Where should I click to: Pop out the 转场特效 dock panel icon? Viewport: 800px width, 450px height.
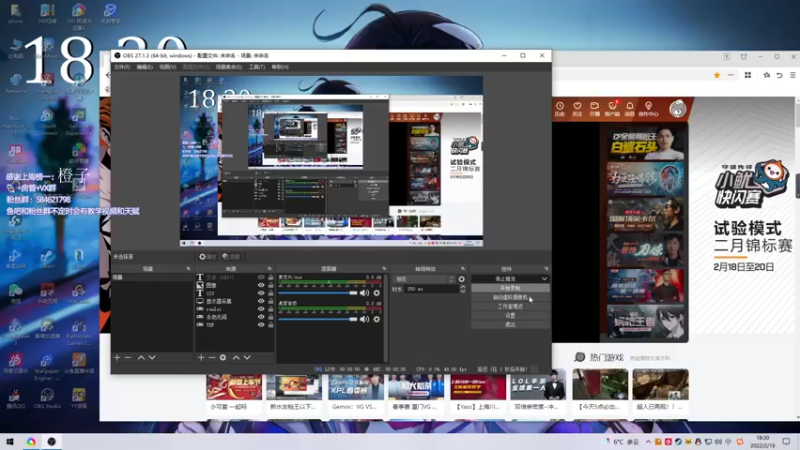463,269
